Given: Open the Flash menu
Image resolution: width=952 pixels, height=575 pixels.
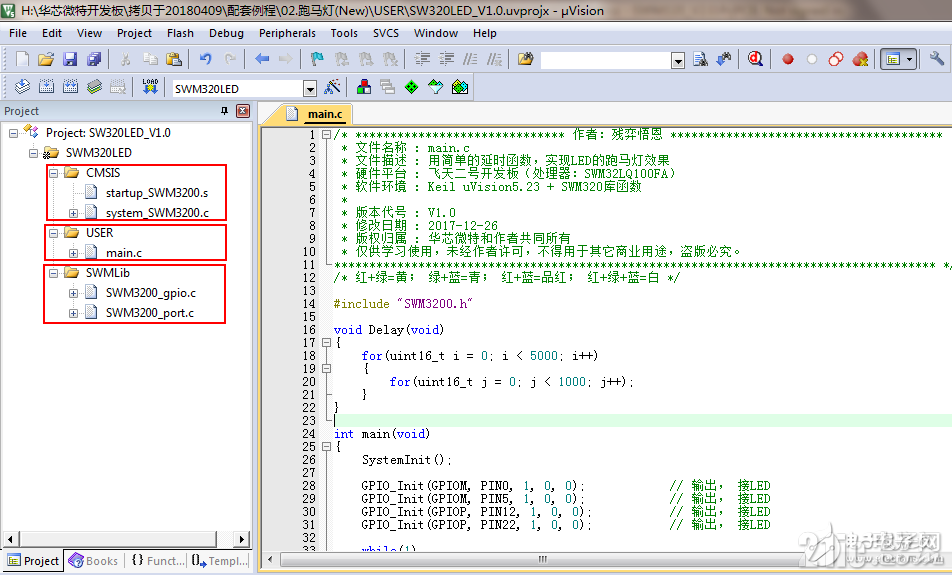Looking at the screenshot, I should [x=180, y=33].
